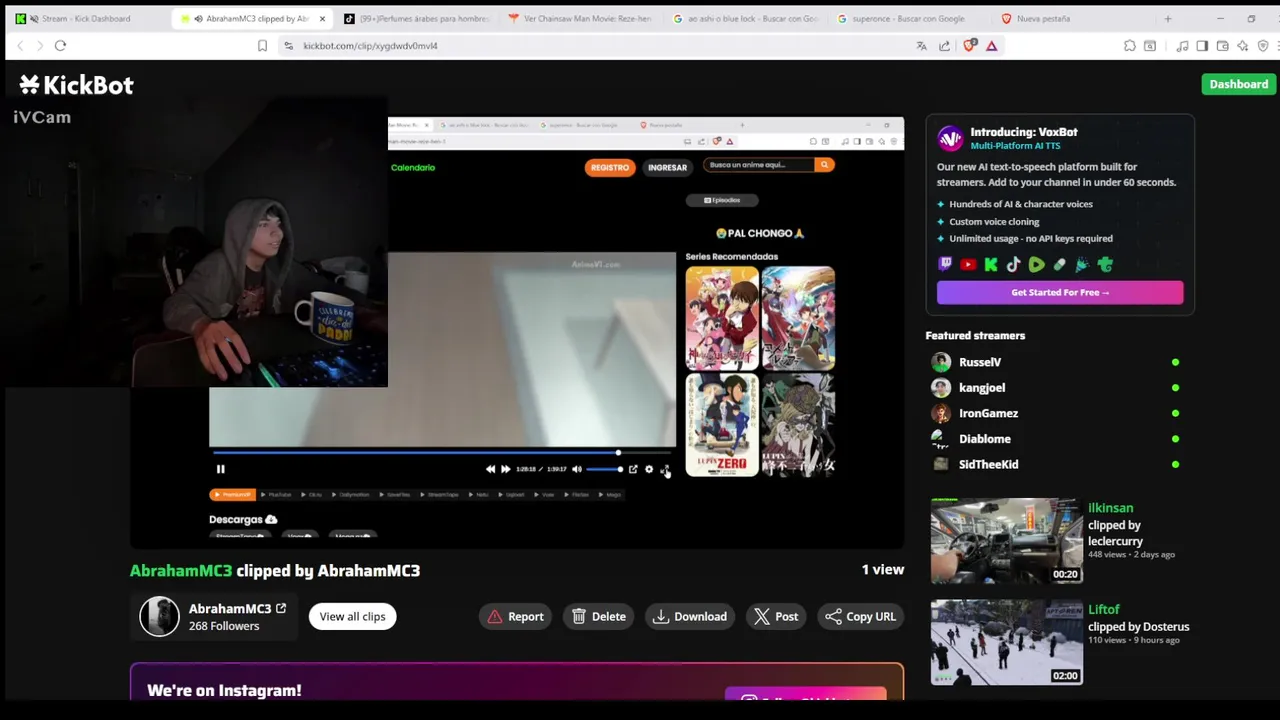1280x720 pixels.
Task: Post the clip to X
Action: 776,616
